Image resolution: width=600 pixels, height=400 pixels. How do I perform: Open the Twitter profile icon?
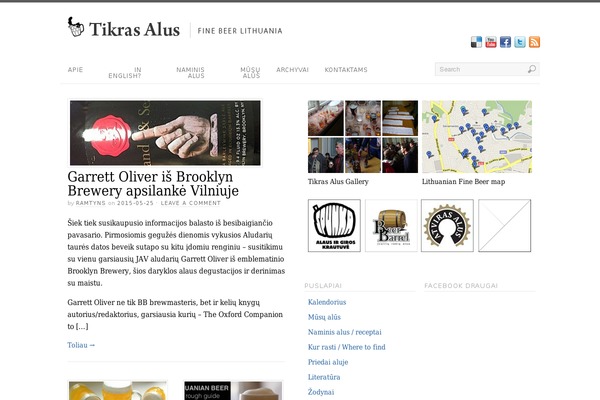point(520,42)
